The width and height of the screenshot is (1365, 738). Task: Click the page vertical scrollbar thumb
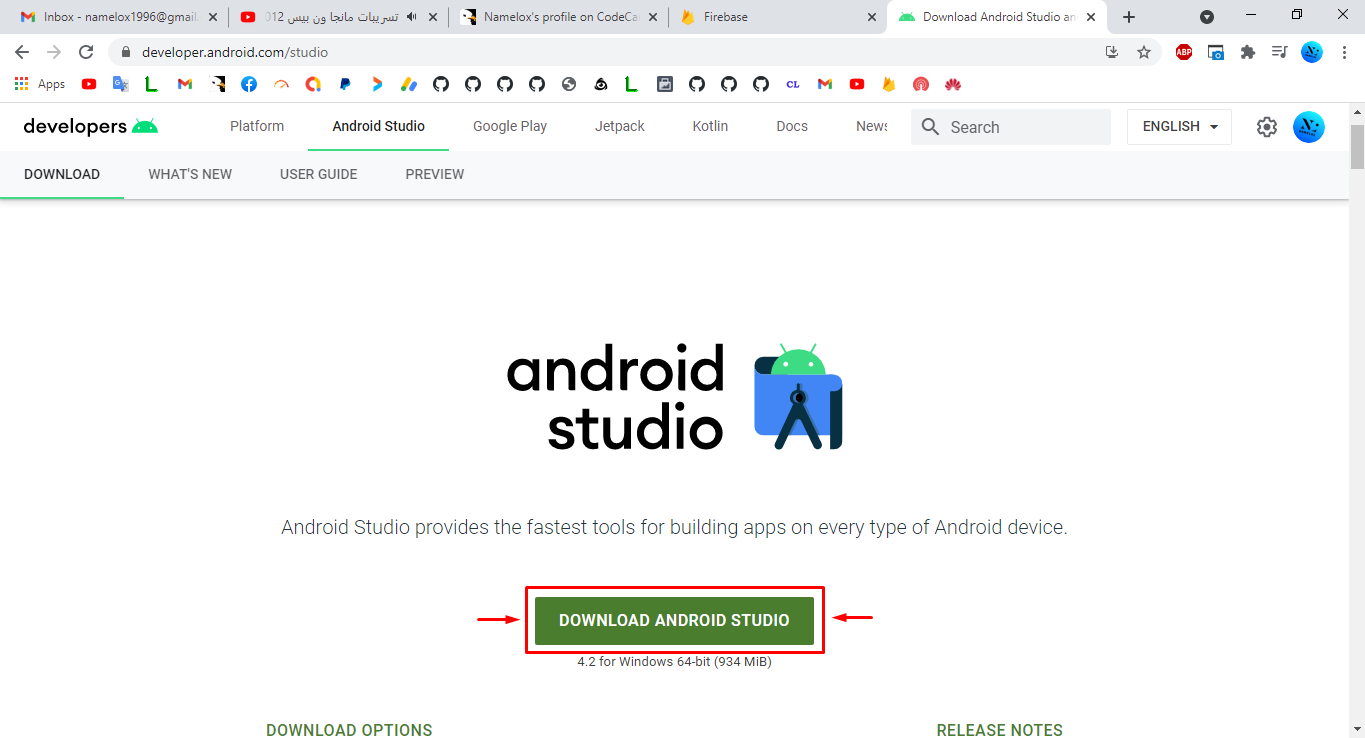tap(1357, 147)
